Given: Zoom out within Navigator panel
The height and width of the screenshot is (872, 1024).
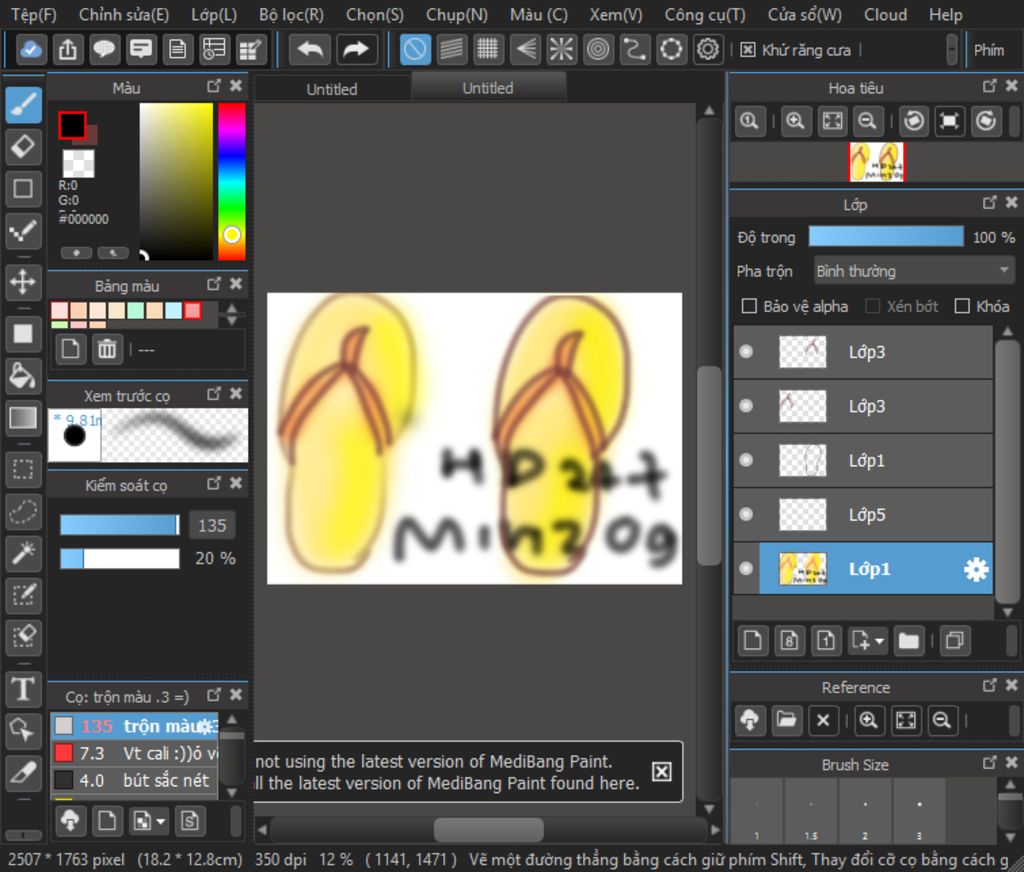Looking at the screenshot, I should 867,121.
